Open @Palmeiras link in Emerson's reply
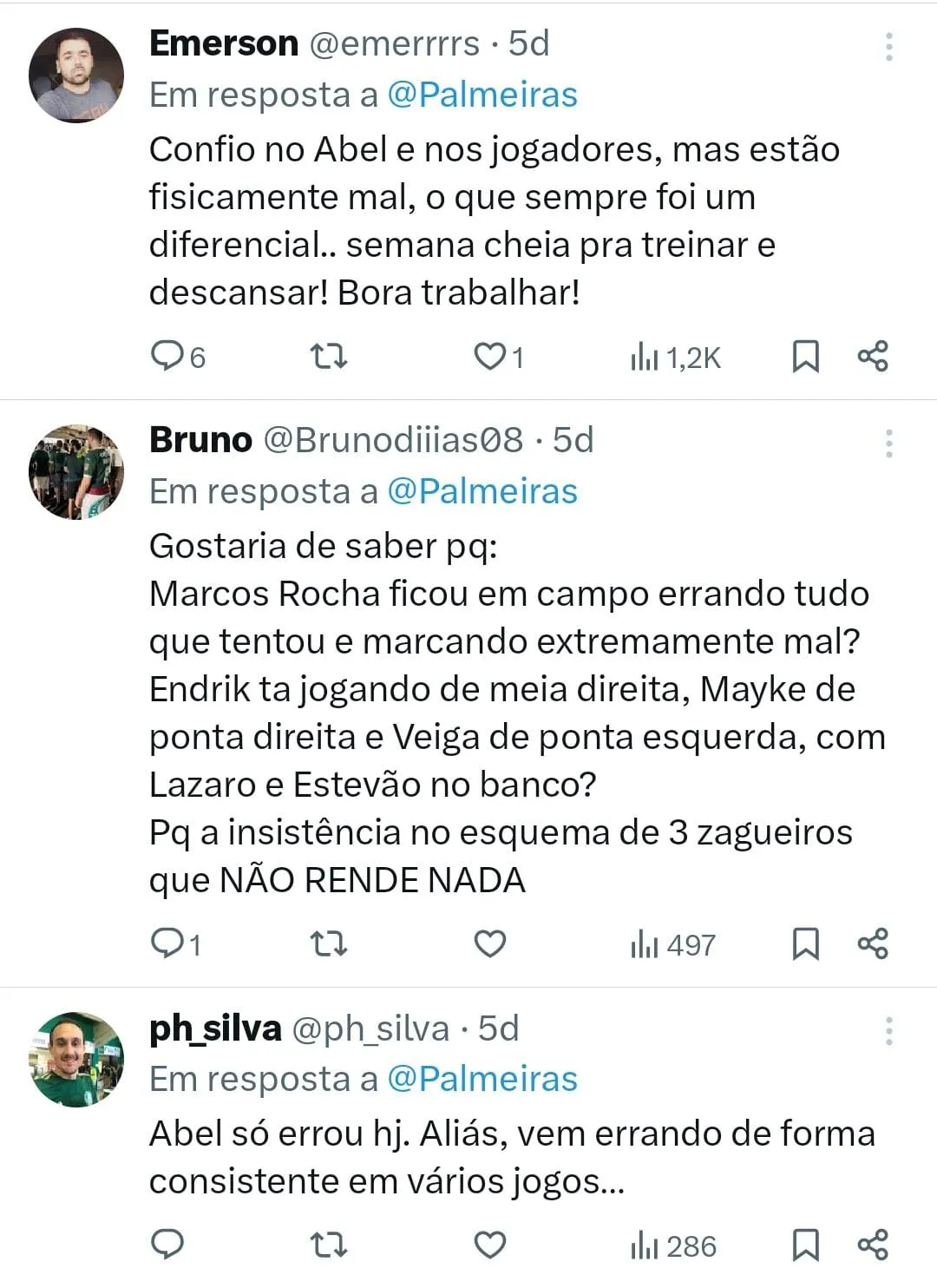937x1288 pixels. tap(482, 95)
